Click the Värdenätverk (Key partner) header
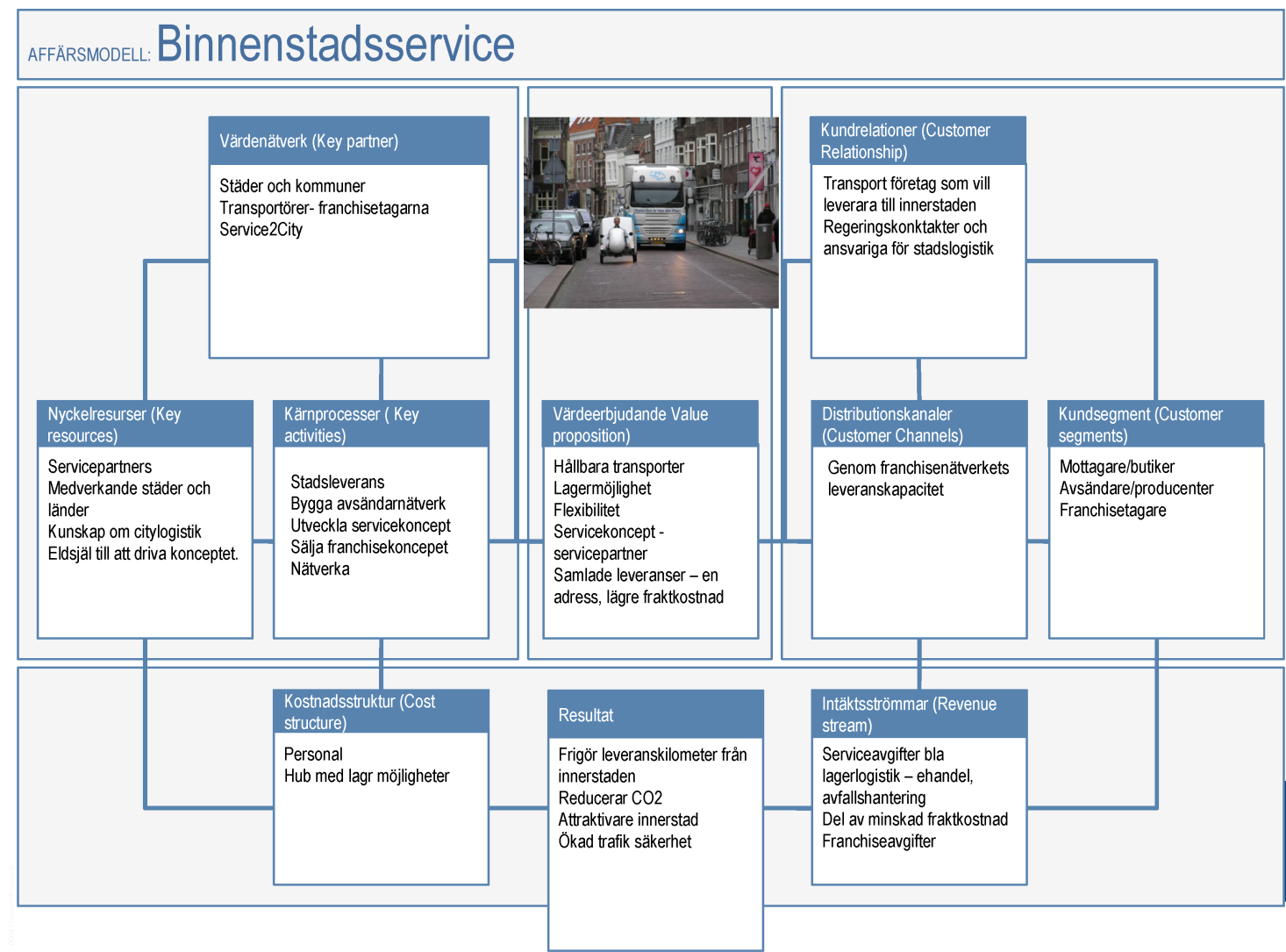 click(x=348, y=141)
